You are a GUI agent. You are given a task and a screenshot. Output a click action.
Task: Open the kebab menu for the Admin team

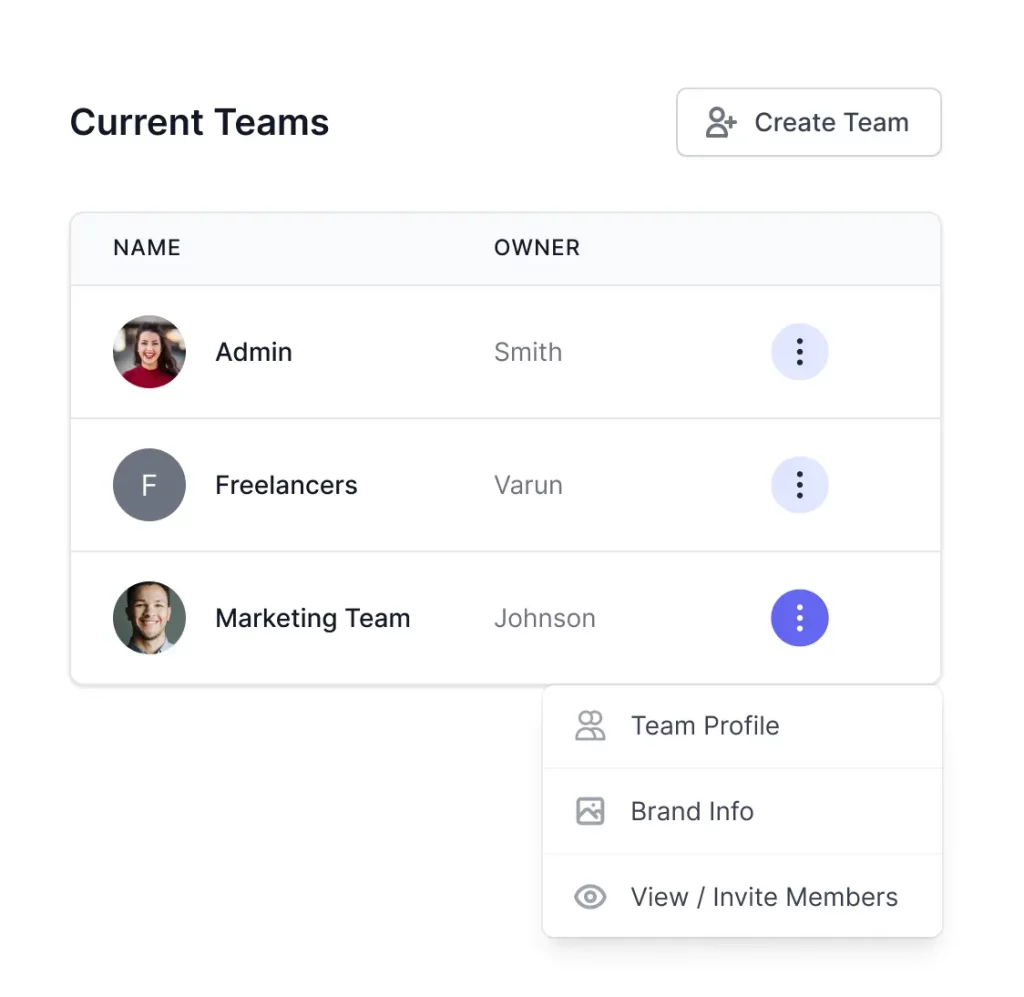tap(799, 352)
